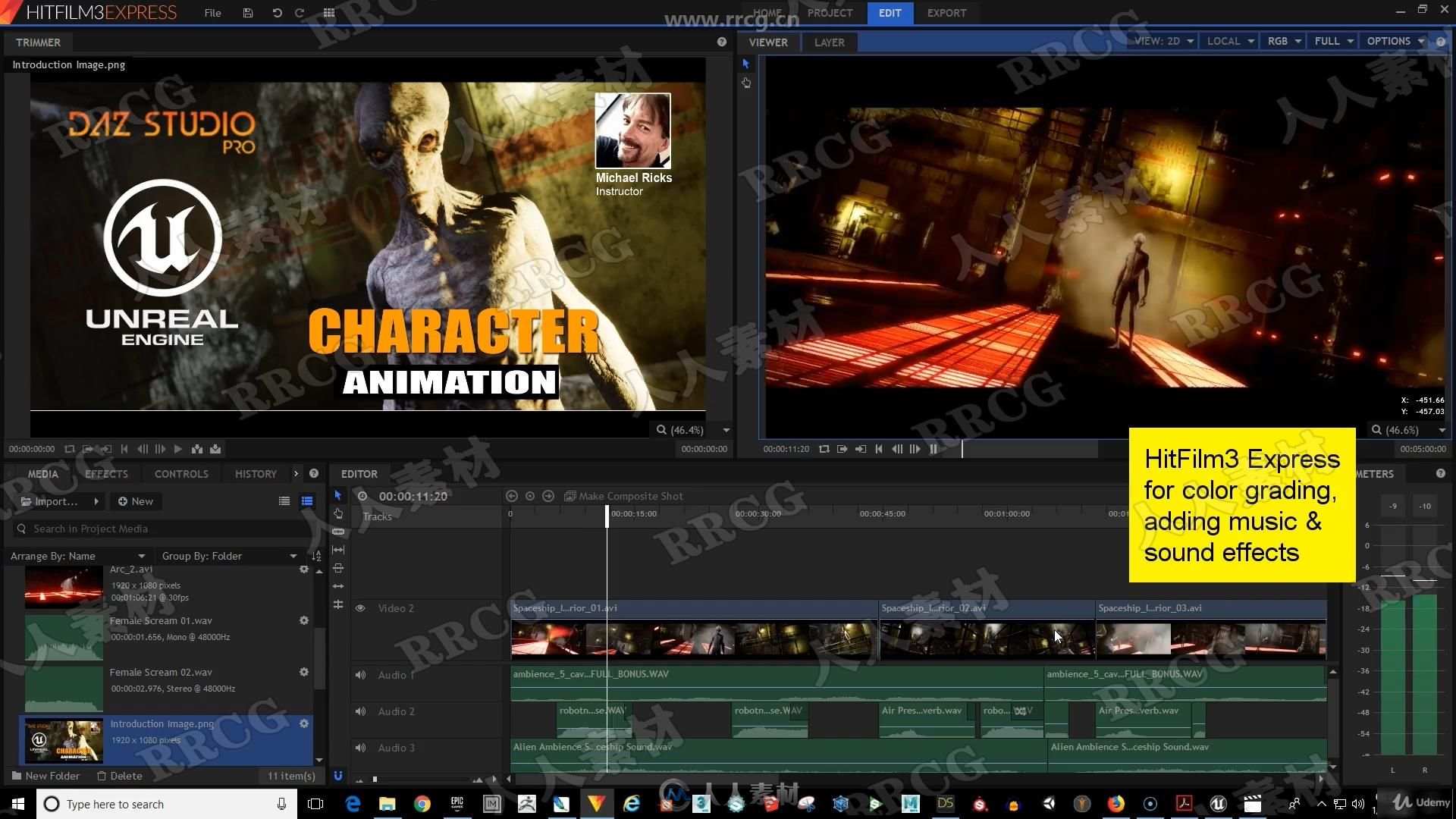The height and width of the screenshot is (819, 1456).
Task: Select the Editor hand (drag) tool
Action: pyautogui.click(x=338, y=513)
